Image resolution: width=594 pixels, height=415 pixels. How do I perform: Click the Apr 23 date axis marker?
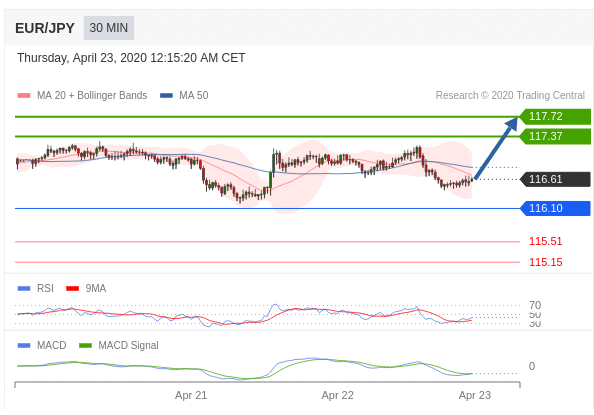[x=475, y=396]
